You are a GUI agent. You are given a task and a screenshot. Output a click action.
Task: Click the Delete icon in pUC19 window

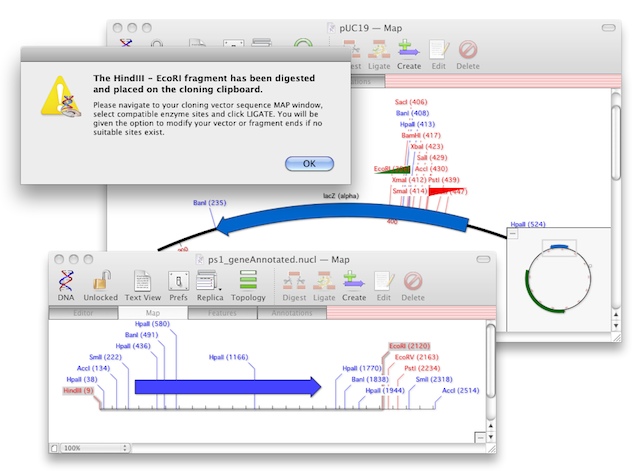coord(468,53)
